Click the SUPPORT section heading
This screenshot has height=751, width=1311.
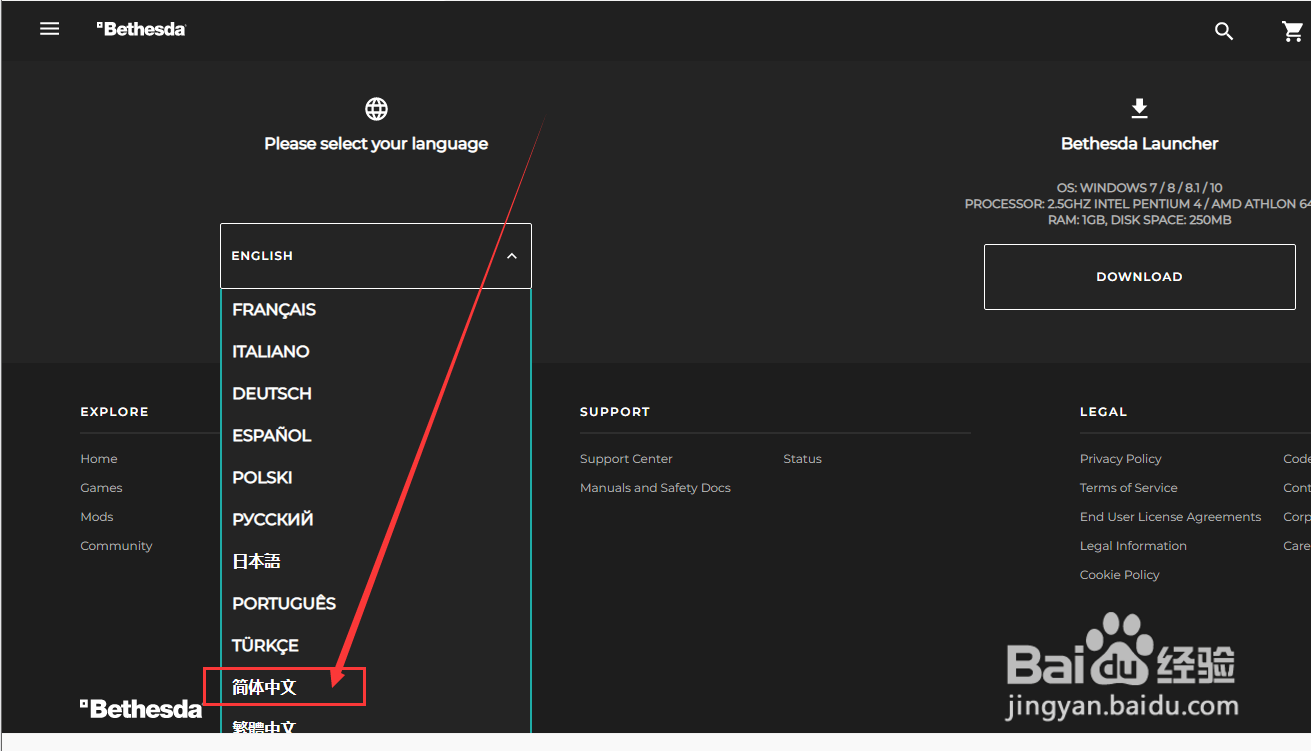coord(614,412)
